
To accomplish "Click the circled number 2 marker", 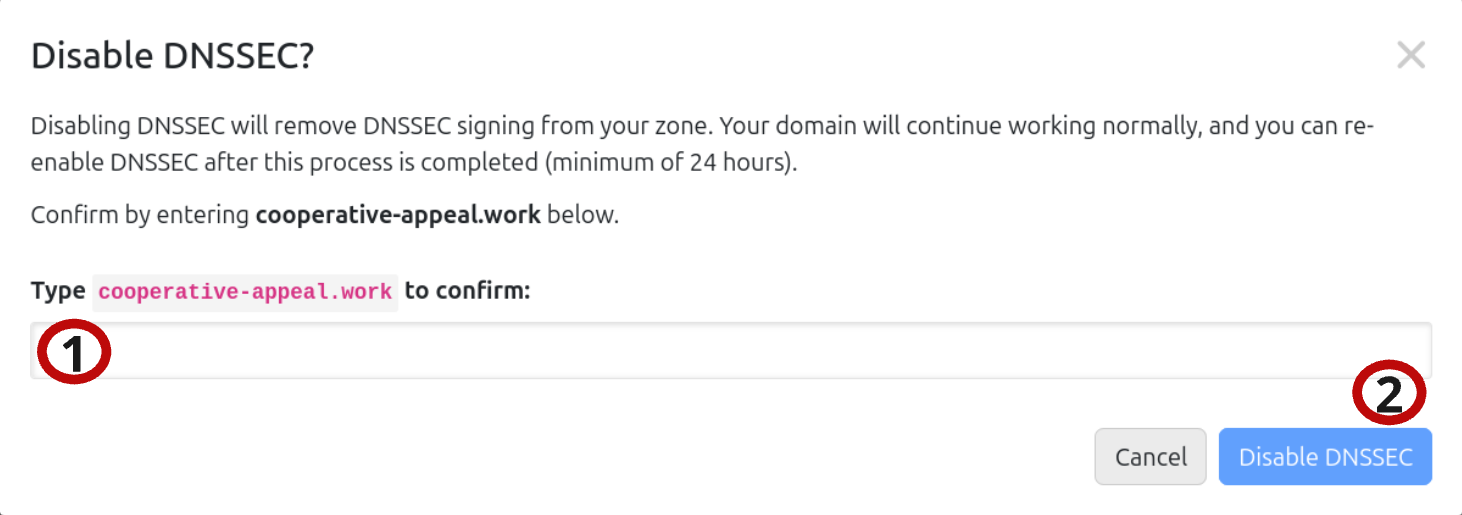I will pyautogui.click(x=1389, y=395).
